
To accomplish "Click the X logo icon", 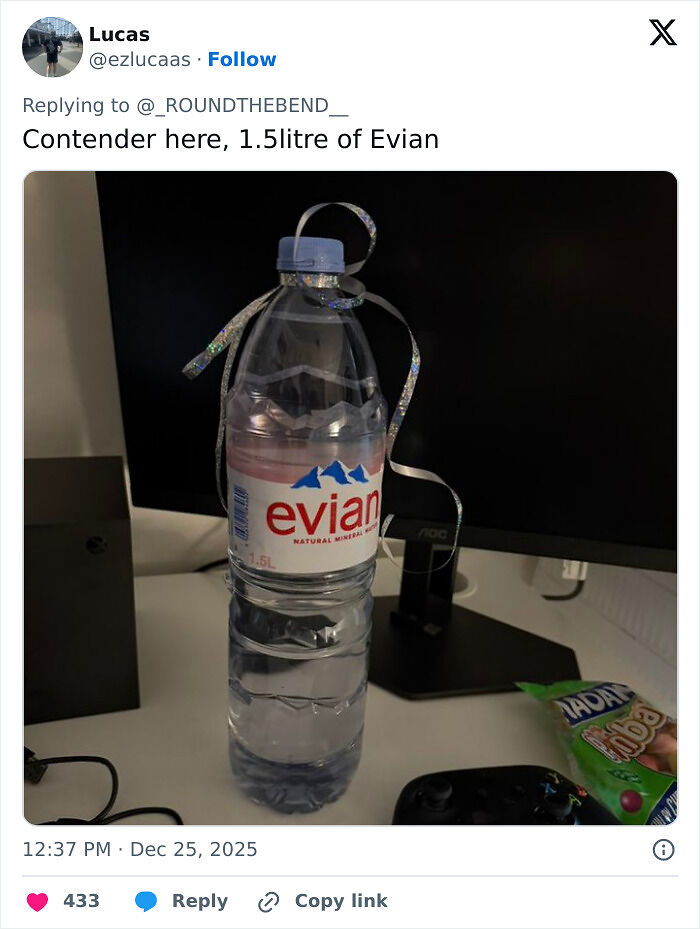I will (x=663, y=32).
